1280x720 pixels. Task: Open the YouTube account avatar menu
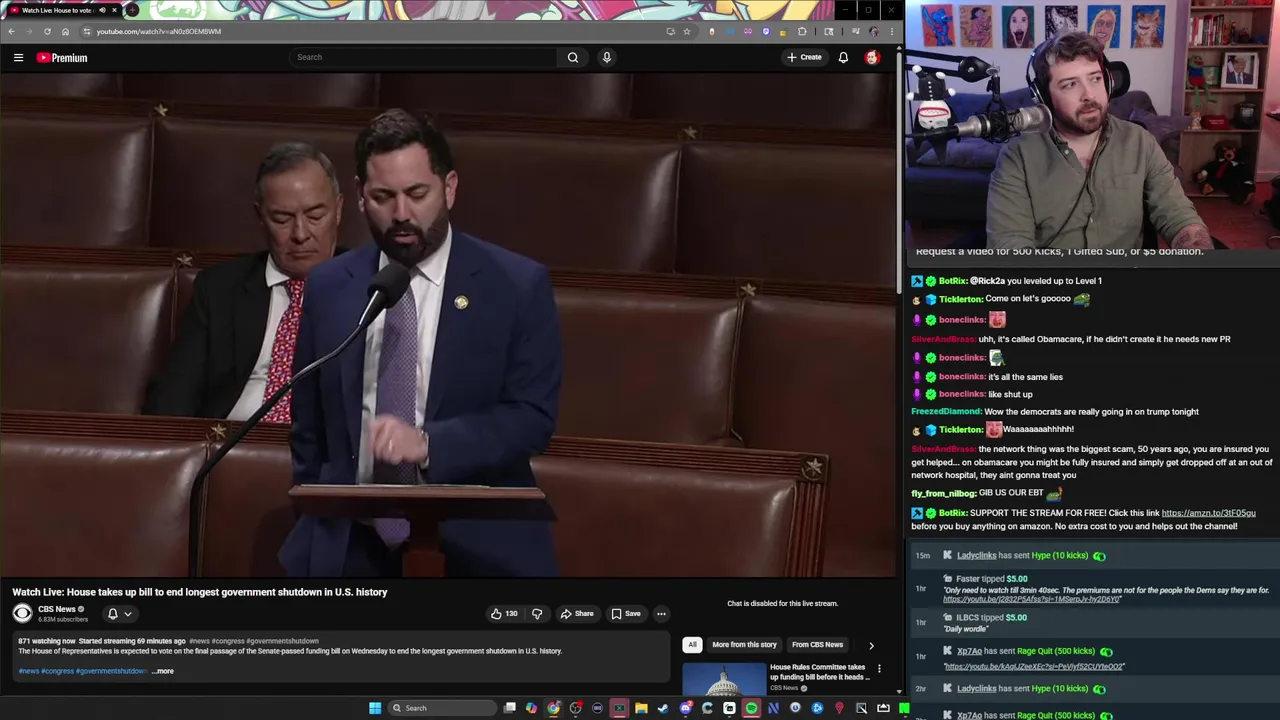pyautogui.click(x=872, y=57)
